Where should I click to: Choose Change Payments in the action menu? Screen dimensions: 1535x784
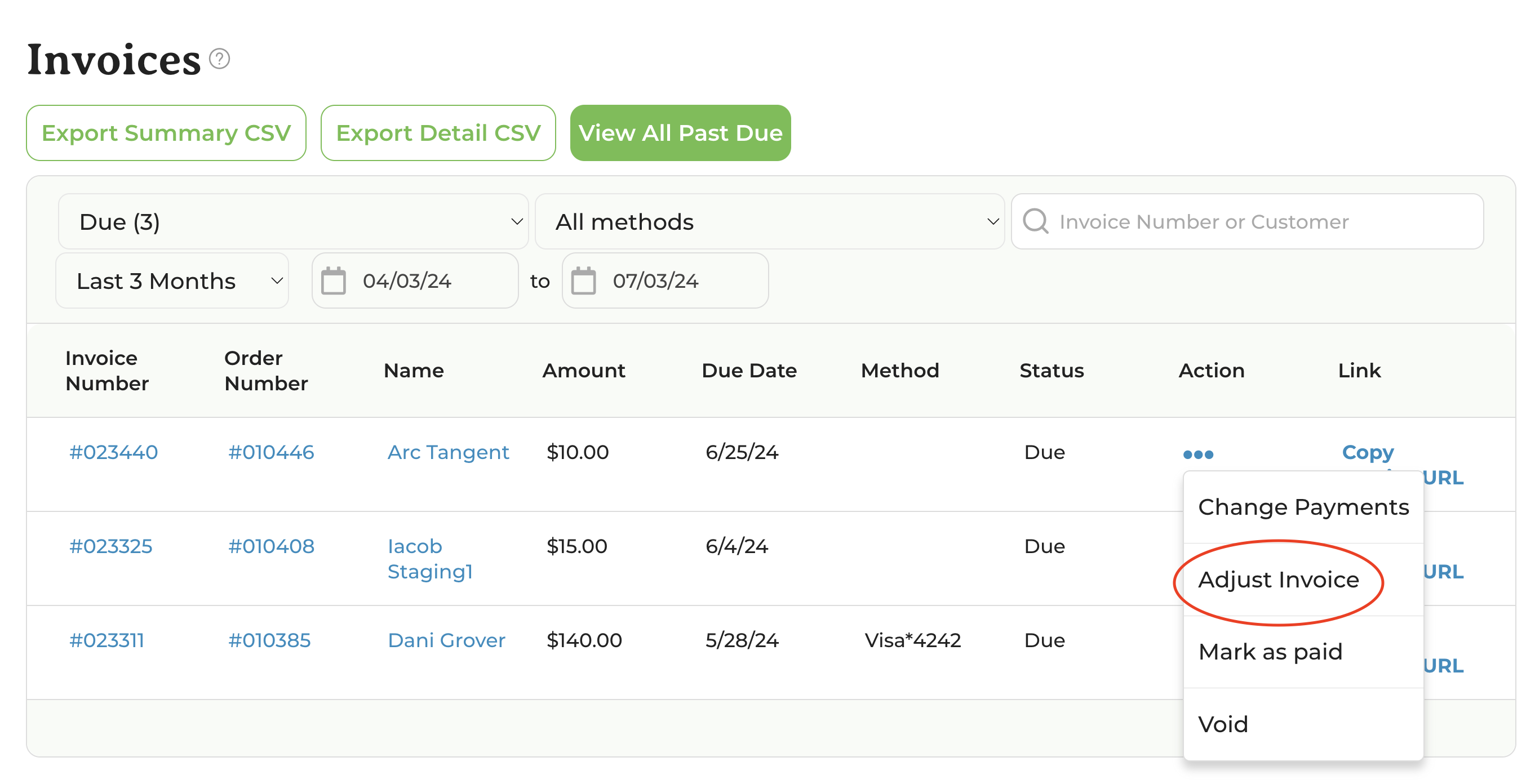(x=1303, y=507)
